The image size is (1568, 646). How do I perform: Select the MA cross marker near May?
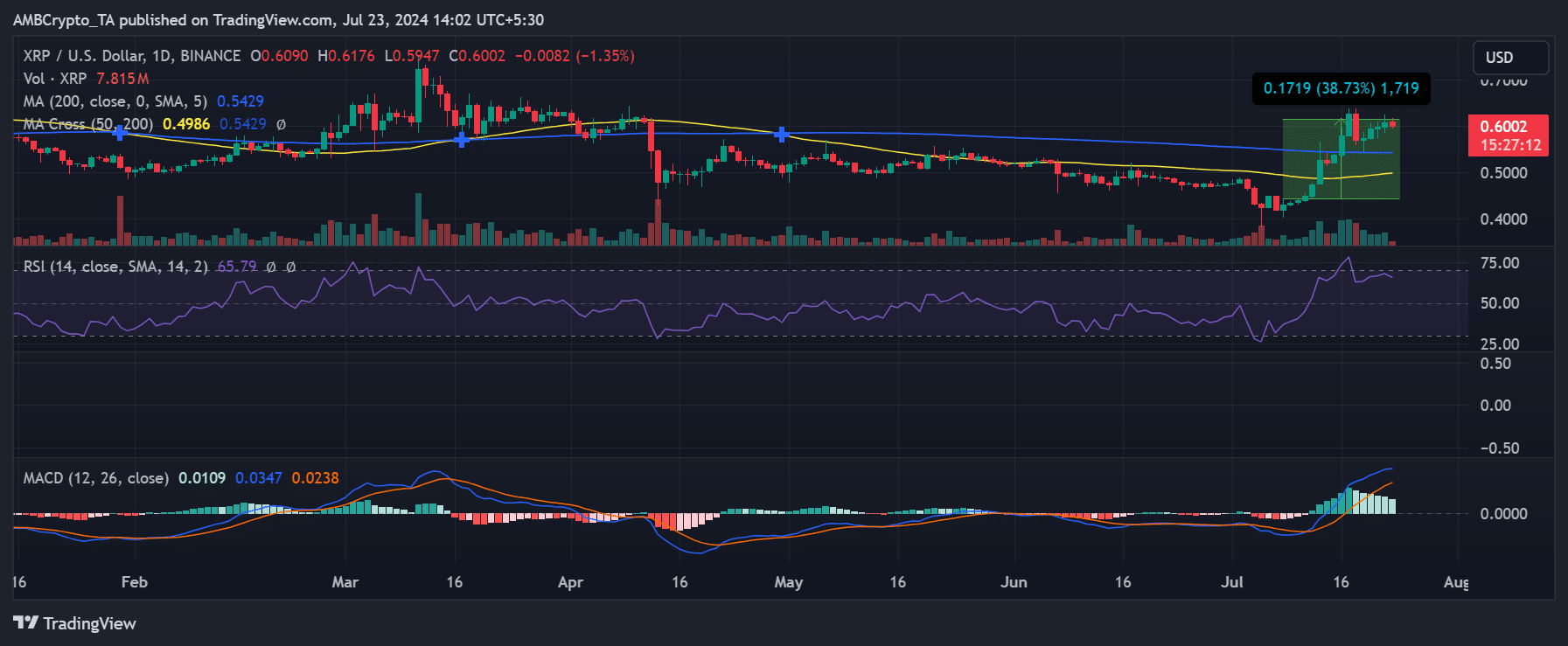pos(782,135)
